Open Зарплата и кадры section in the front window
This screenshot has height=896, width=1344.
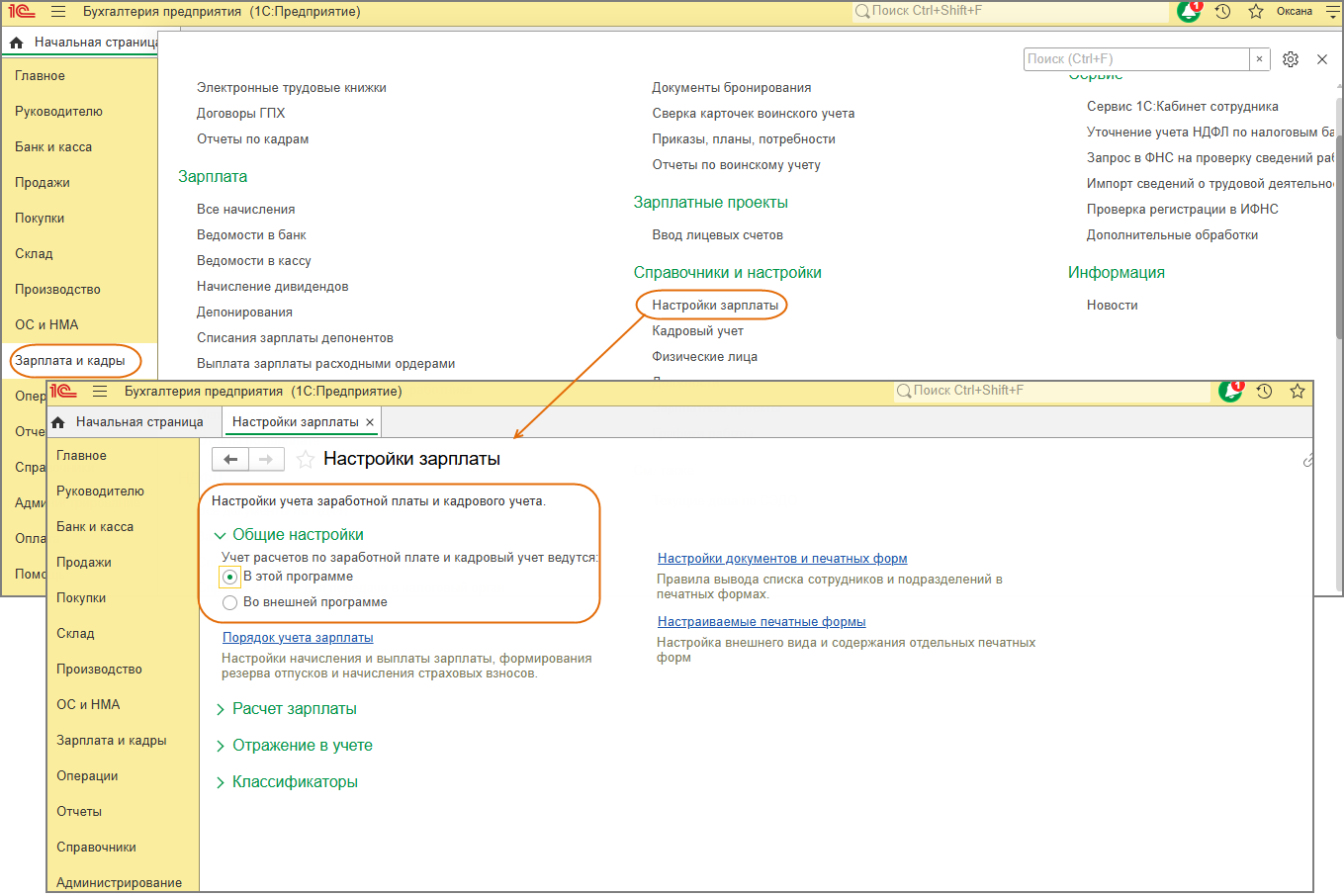coord(111,741)
